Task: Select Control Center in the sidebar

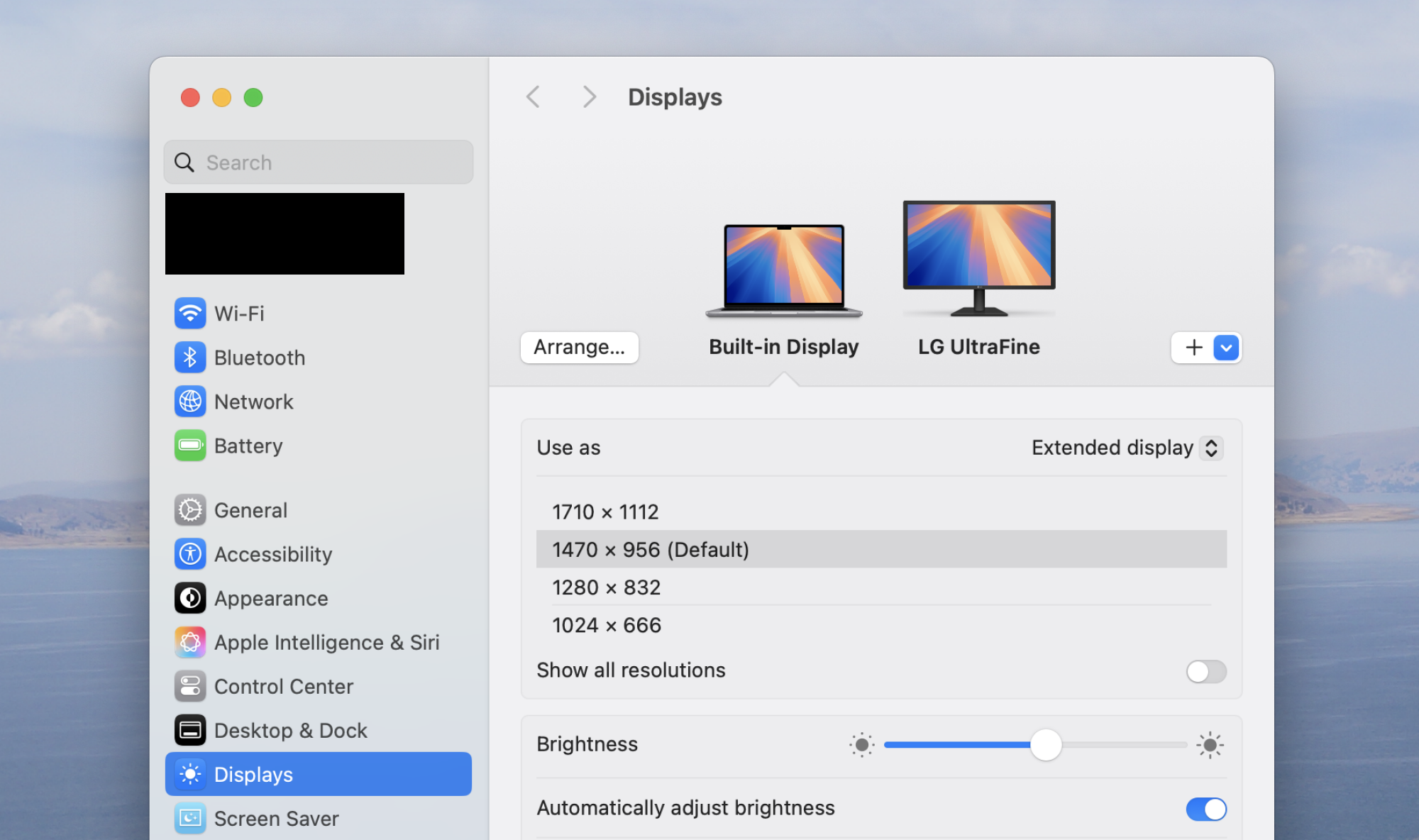Action: [x=319, y=686]
